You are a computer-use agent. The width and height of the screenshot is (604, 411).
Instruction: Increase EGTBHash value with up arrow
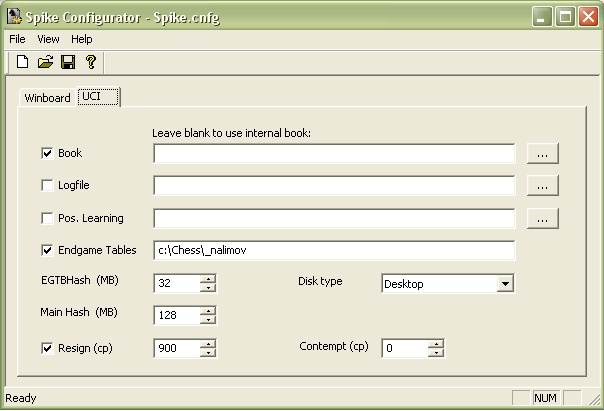point(208,279)
